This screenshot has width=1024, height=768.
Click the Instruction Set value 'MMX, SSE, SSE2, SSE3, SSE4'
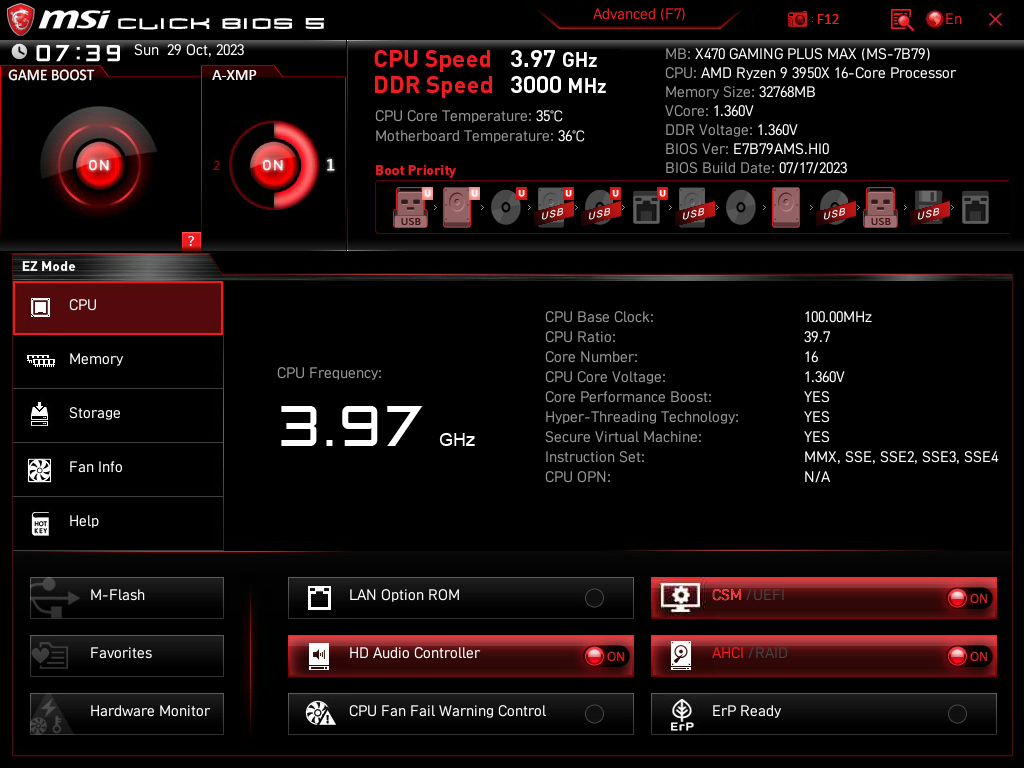point(901,457)
